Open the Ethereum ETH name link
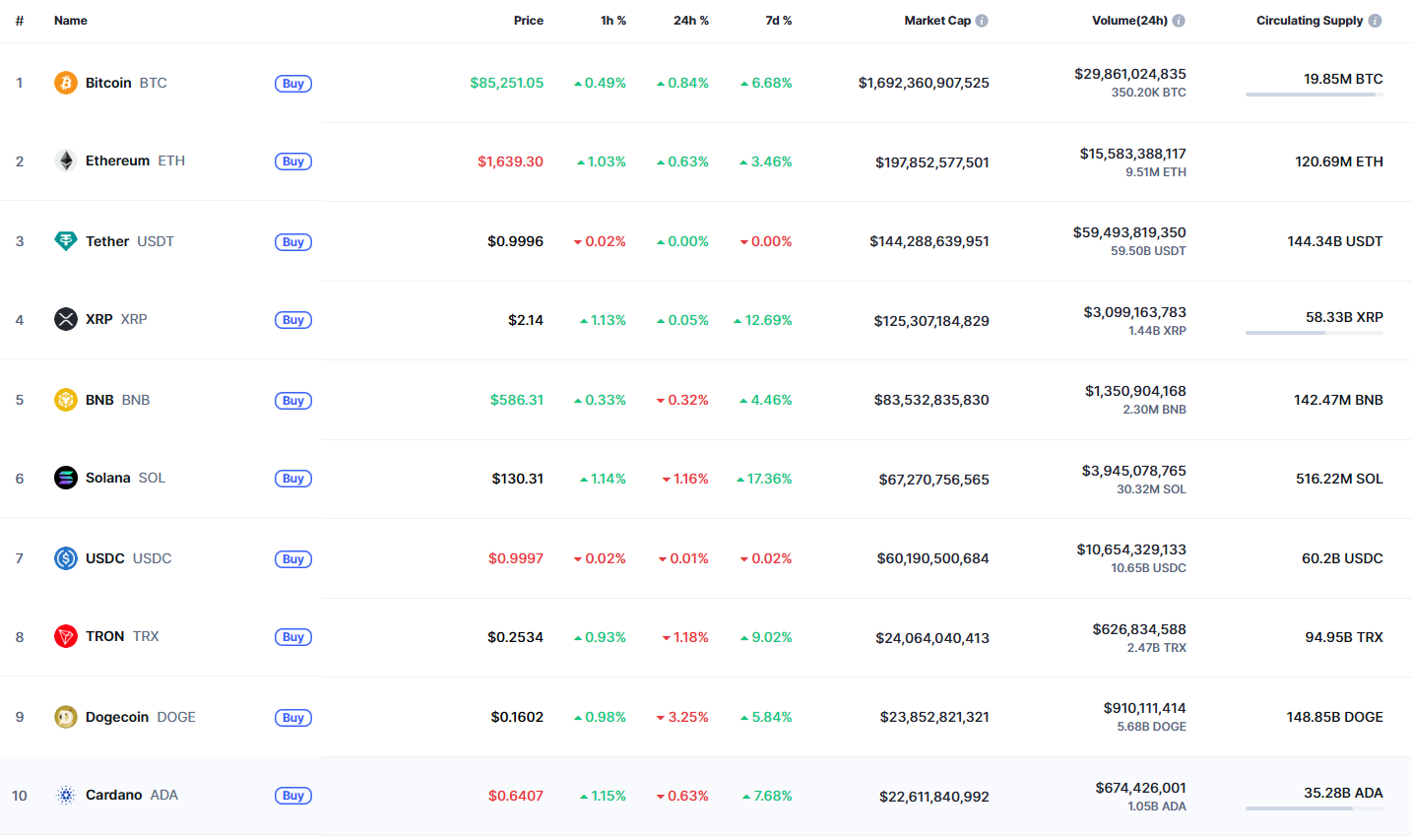This screenshot has height=840, width=1412. click(135, 161)
